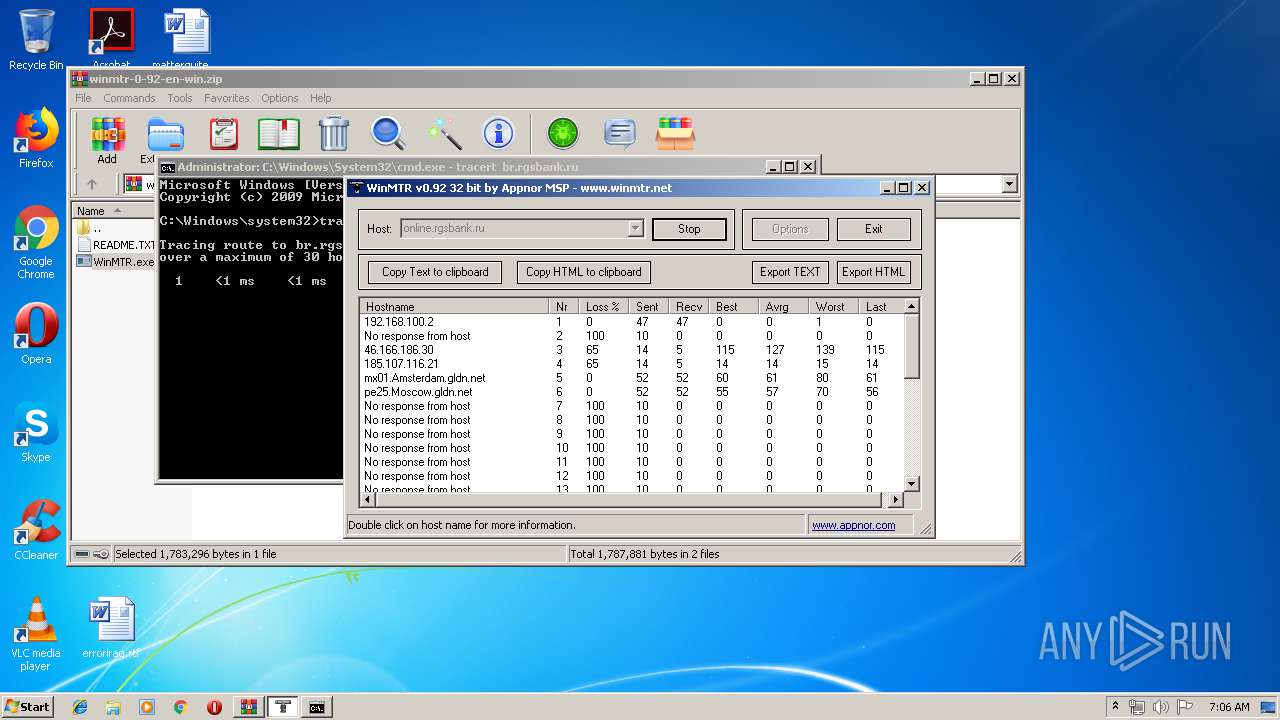Click Windows Explorer folder in the taskbar

click(113, 707)
